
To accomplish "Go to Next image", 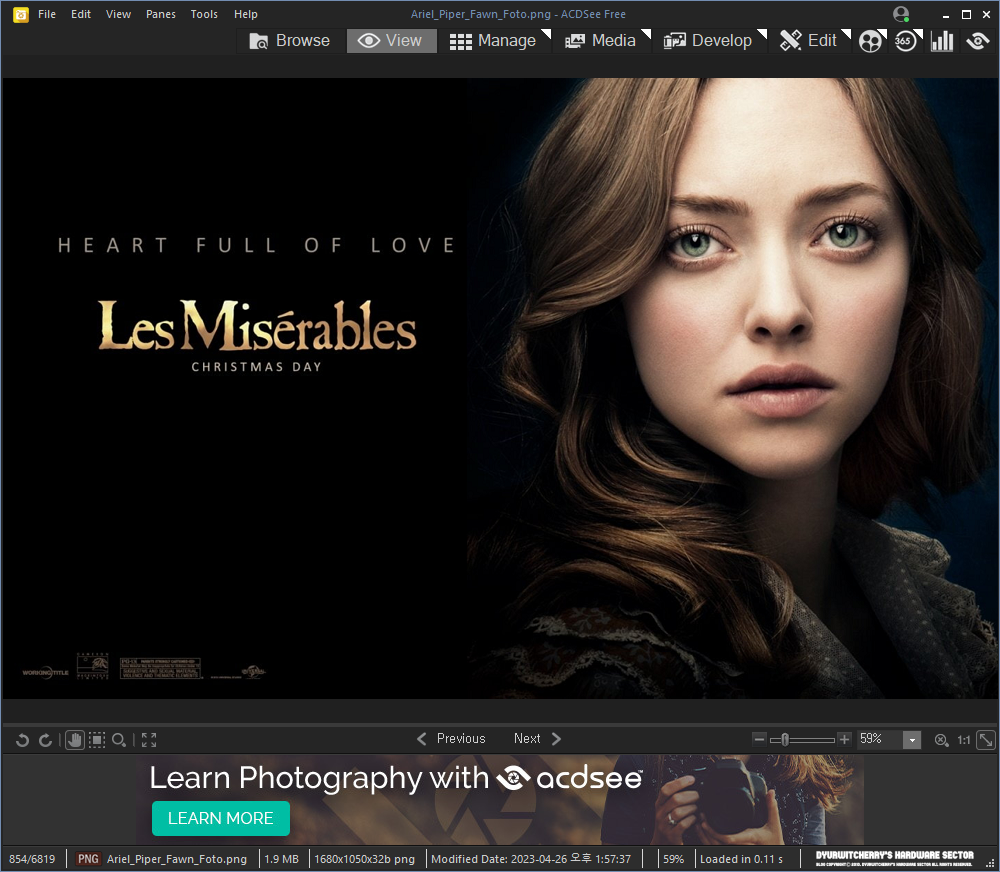I will (538, 739).
